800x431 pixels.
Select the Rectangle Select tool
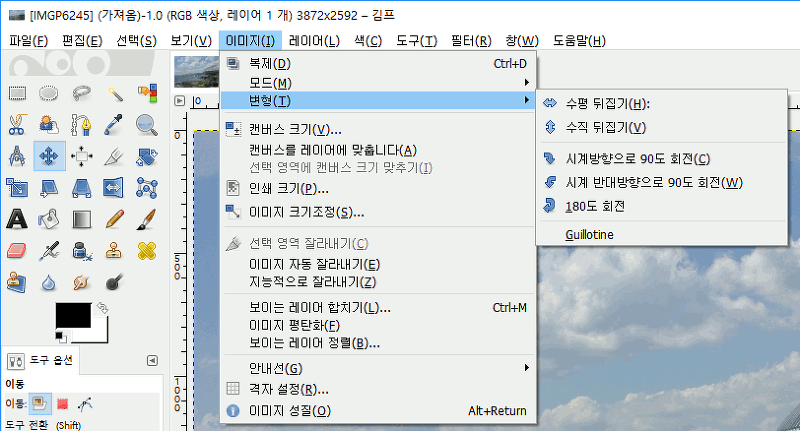pyautogui.click(x=17, y=94)
